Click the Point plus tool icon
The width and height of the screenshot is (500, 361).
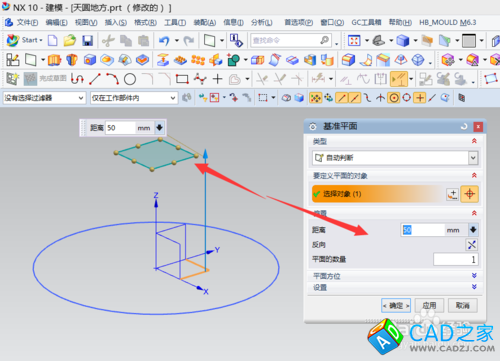pyautogui.click(x=217, y=79)
